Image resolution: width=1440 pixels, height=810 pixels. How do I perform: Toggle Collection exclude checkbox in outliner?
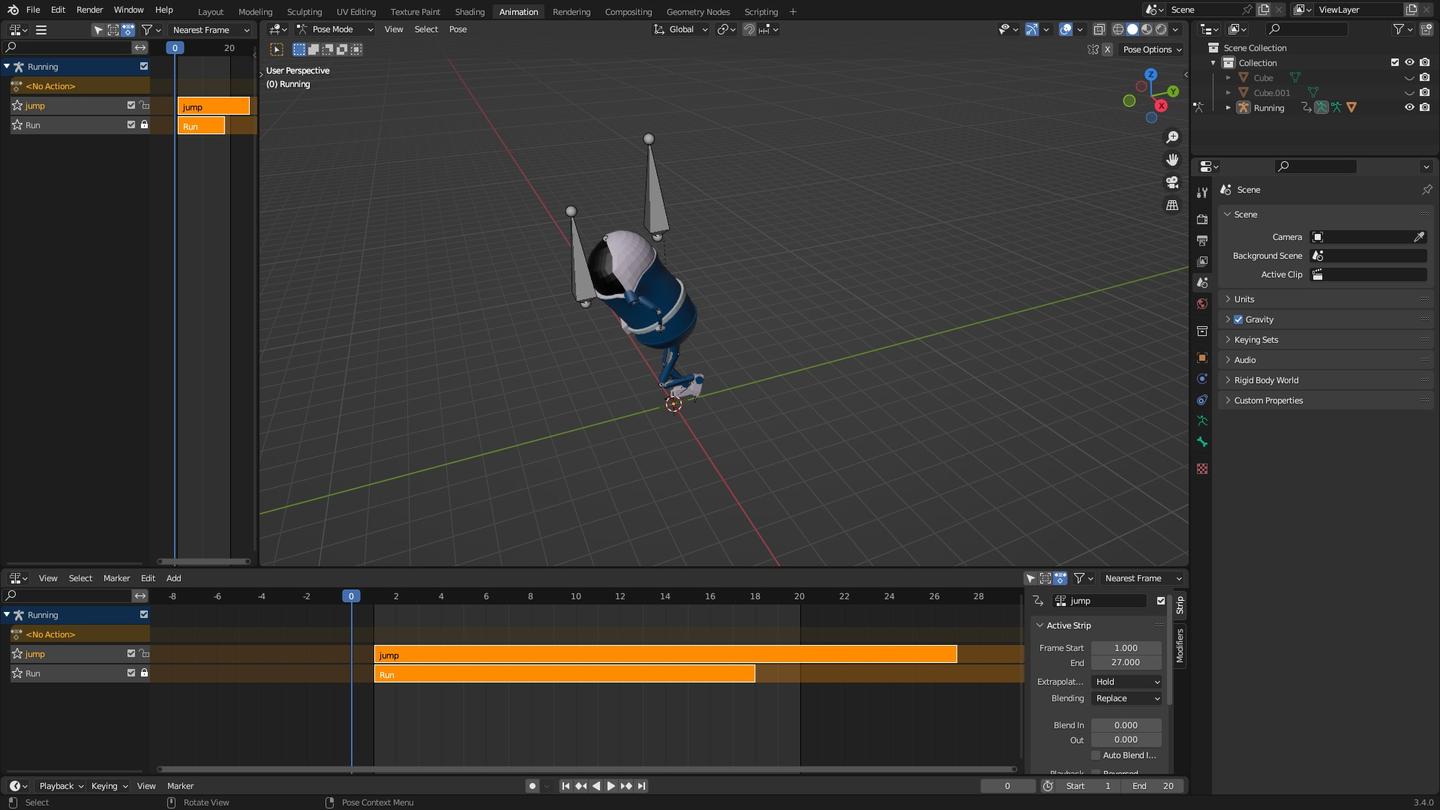[x=1395, y=62]
